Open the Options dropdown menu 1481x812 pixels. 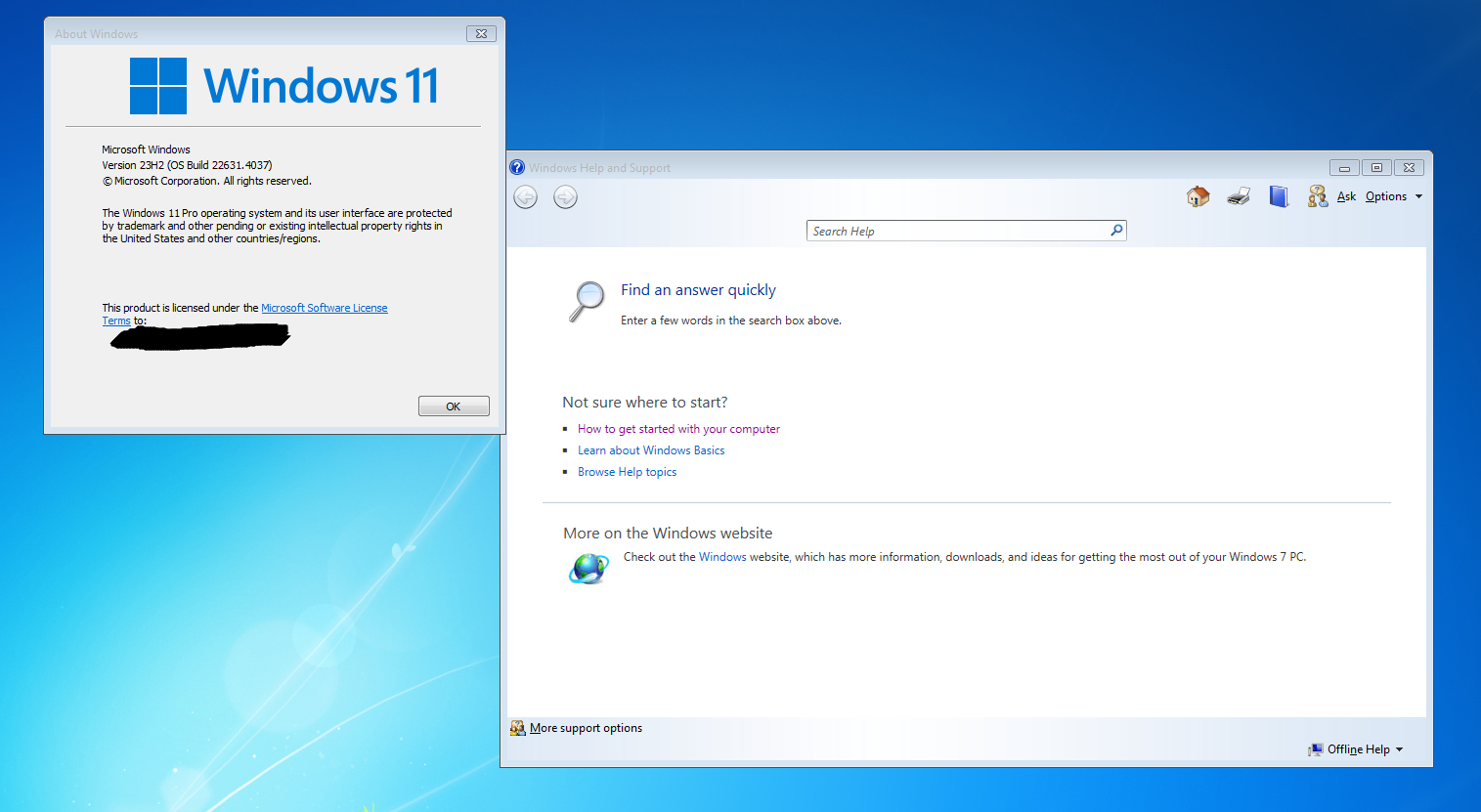pyautogui.click(x=1393, y=196)
